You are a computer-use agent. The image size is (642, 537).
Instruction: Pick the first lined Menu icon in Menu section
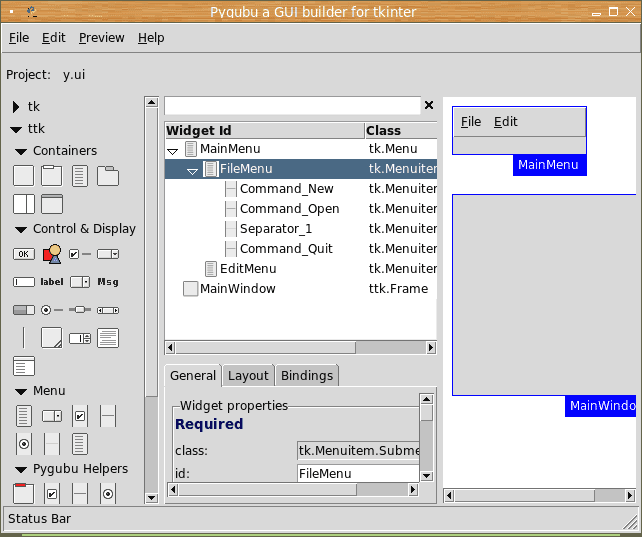[24, 416]
